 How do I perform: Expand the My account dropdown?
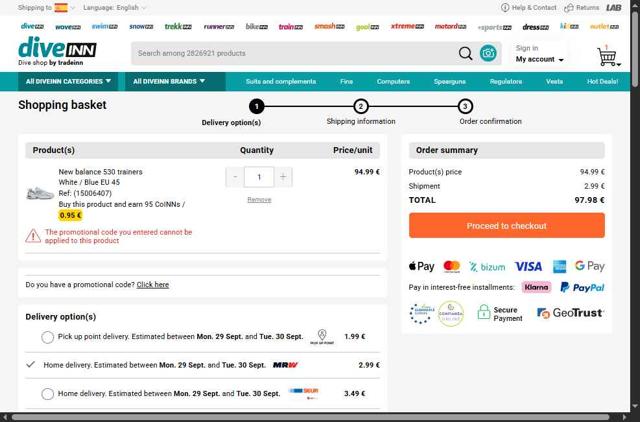click(539, 60)
